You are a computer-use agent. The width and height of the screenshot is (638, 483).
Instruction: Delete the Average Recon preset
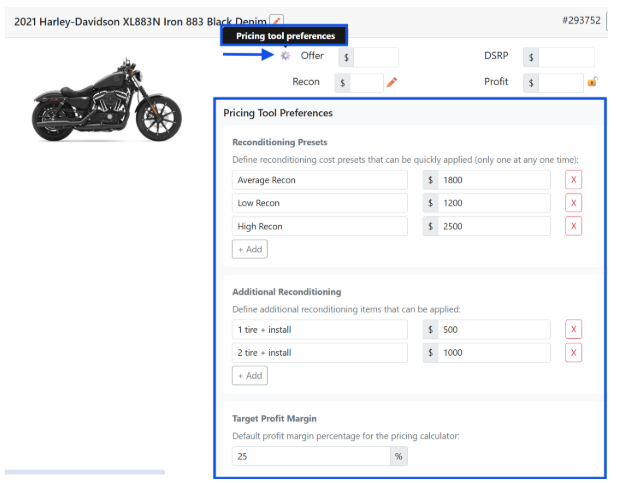click(x=573, y=180)
